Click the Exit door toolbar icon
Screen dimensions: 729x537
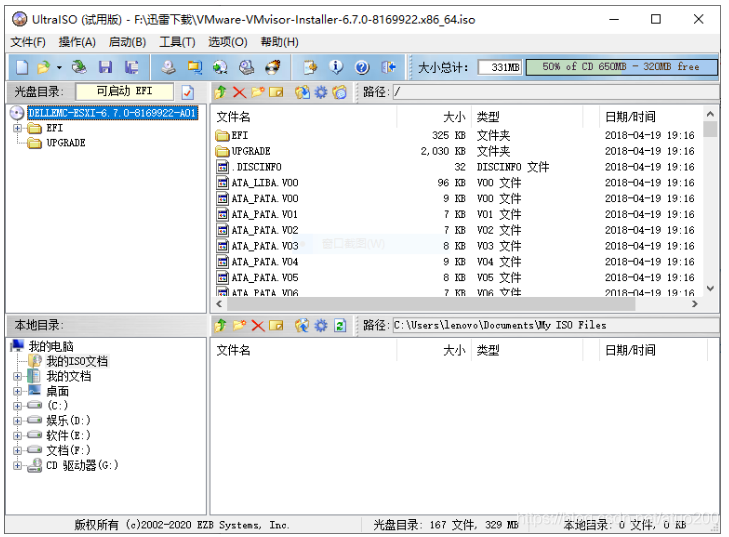[x=388, y=67]
